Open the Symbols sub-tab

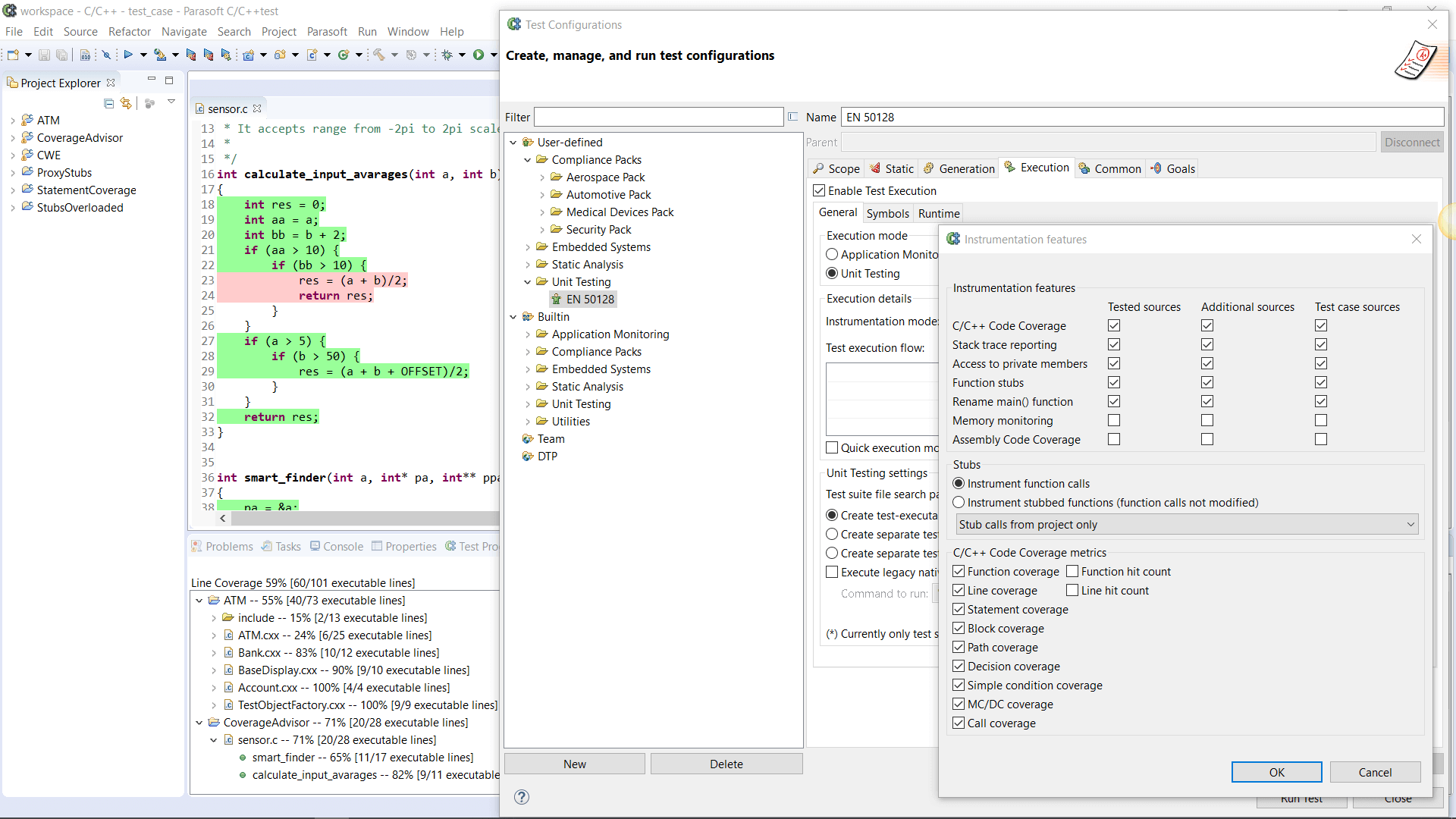[887, 213]
